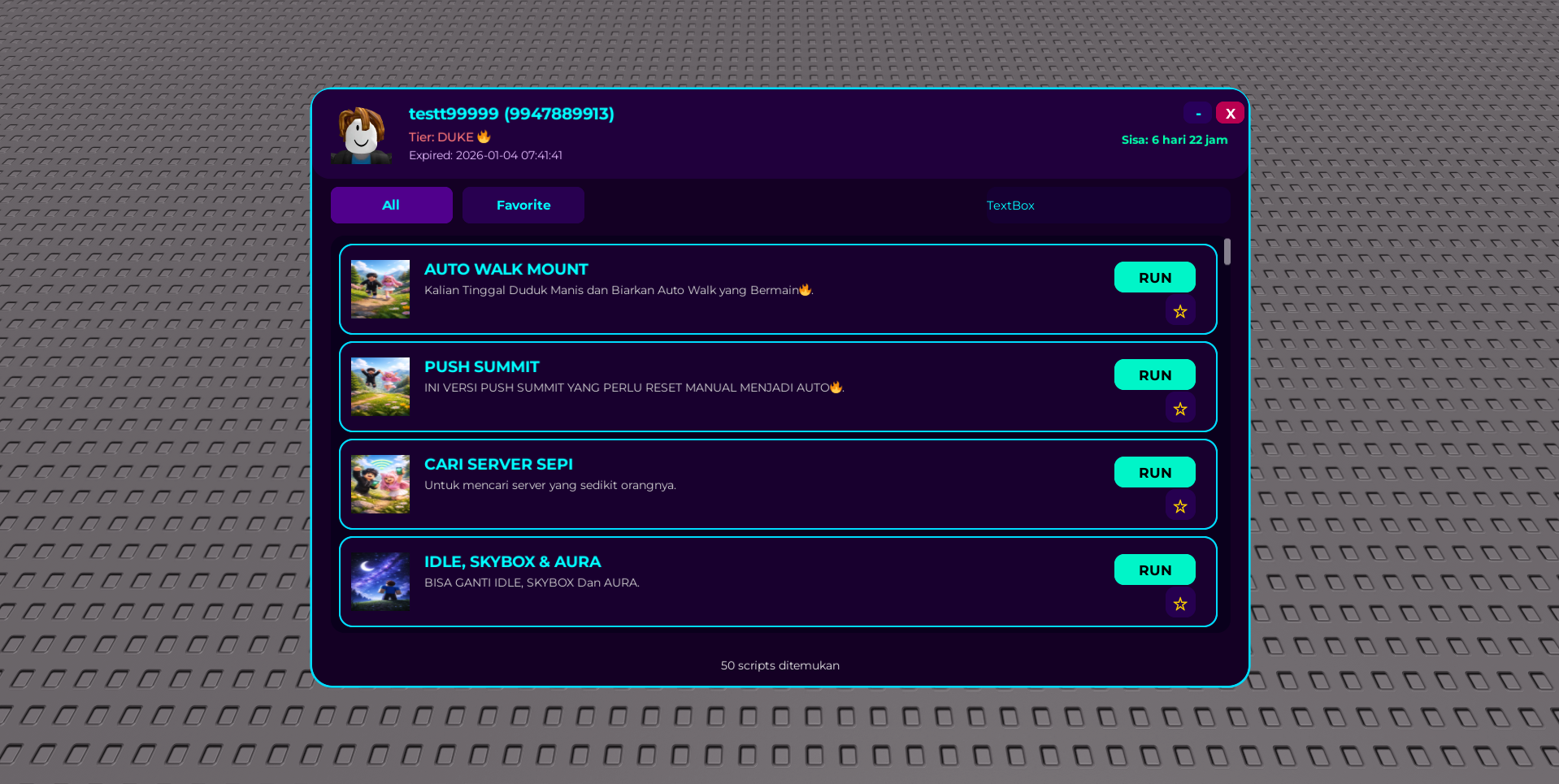Favorite the AUTO WALK MOUNT script star
This screenshot has height=784, width=1559.
(1180, 311)
